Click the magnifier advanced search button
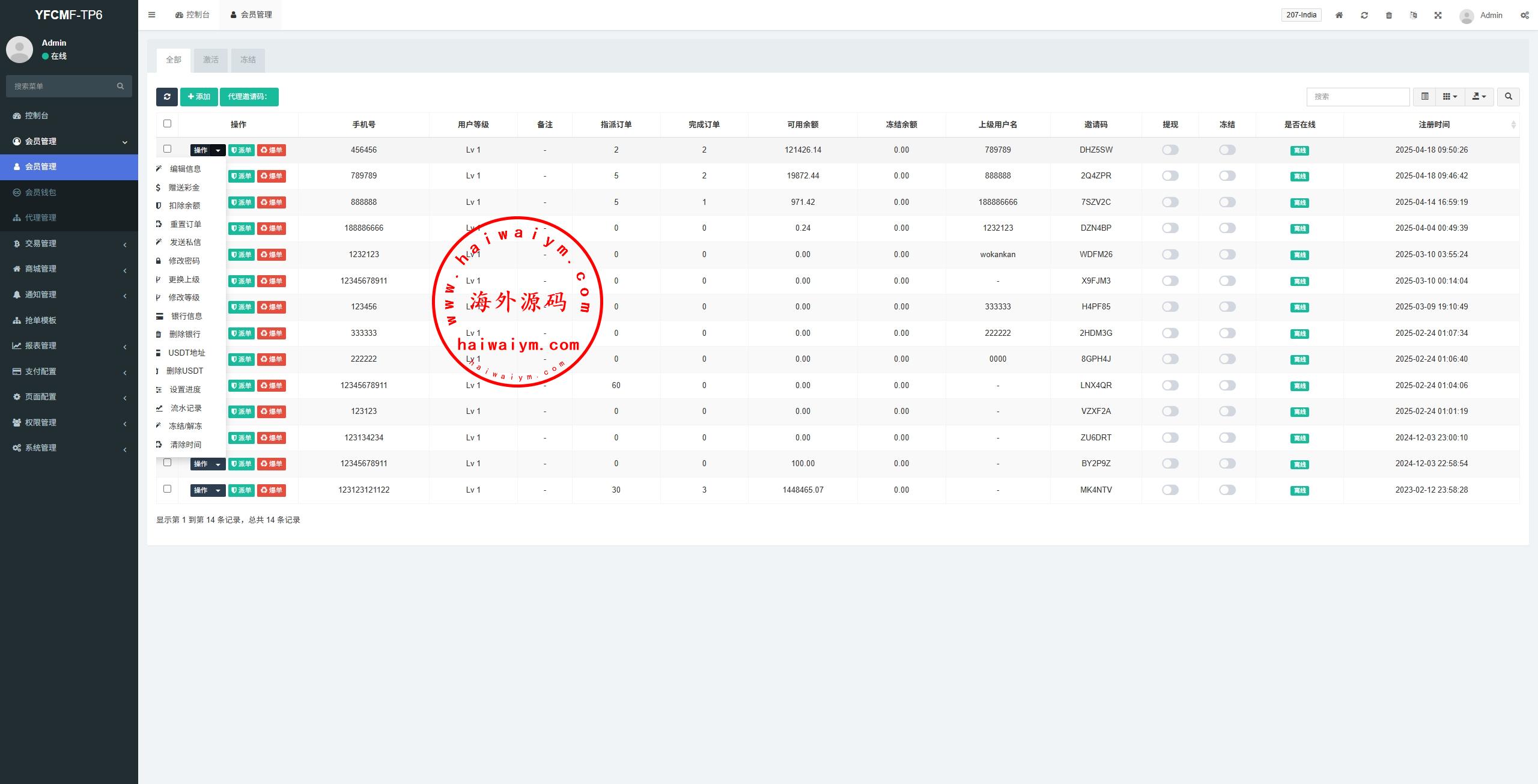Viewport: 1538px width, 784px height. (x=1508, y=97)
